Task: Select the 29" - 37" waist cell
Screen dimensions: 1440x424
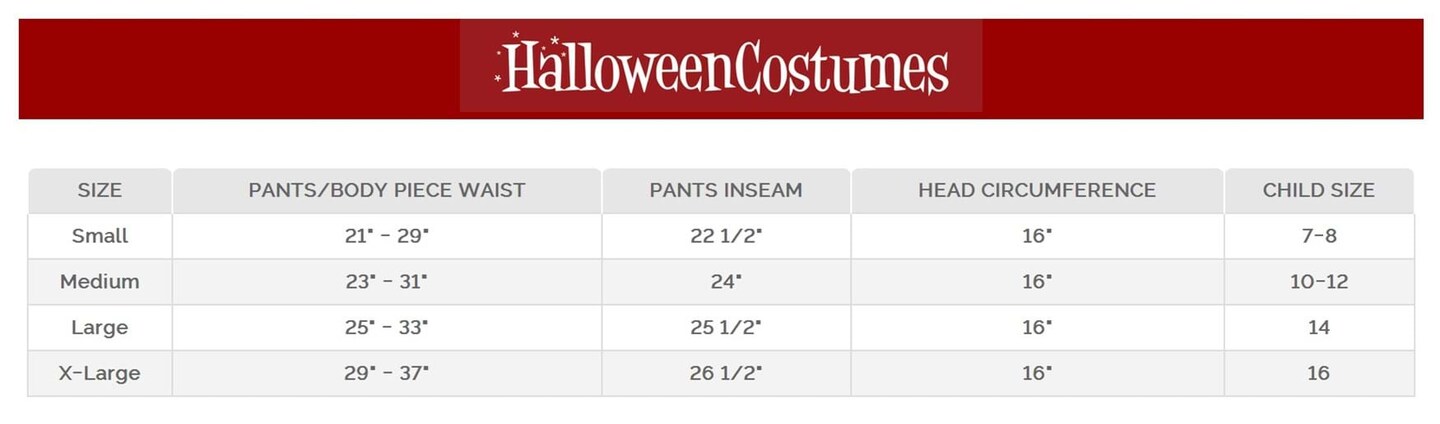Action: click(x=387, y=373)
